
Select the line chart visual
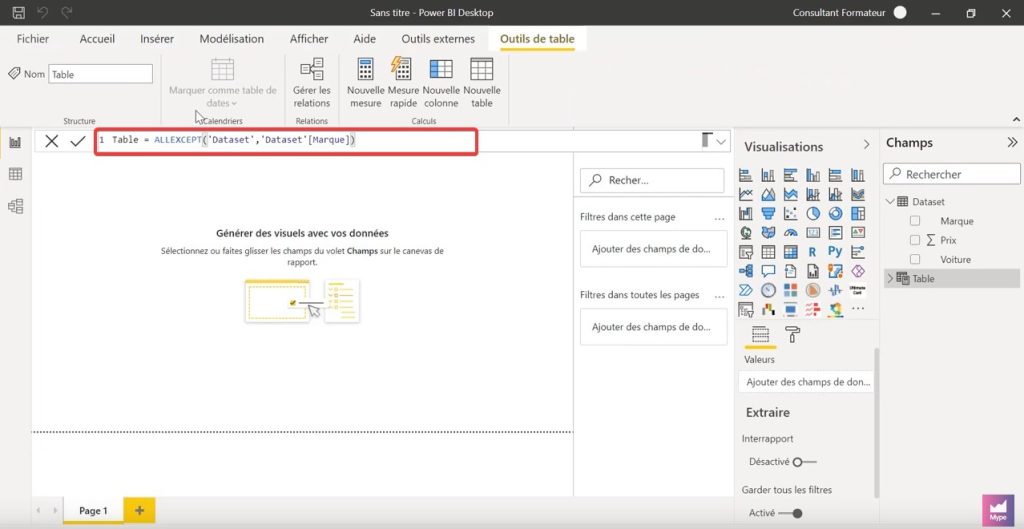746,194
